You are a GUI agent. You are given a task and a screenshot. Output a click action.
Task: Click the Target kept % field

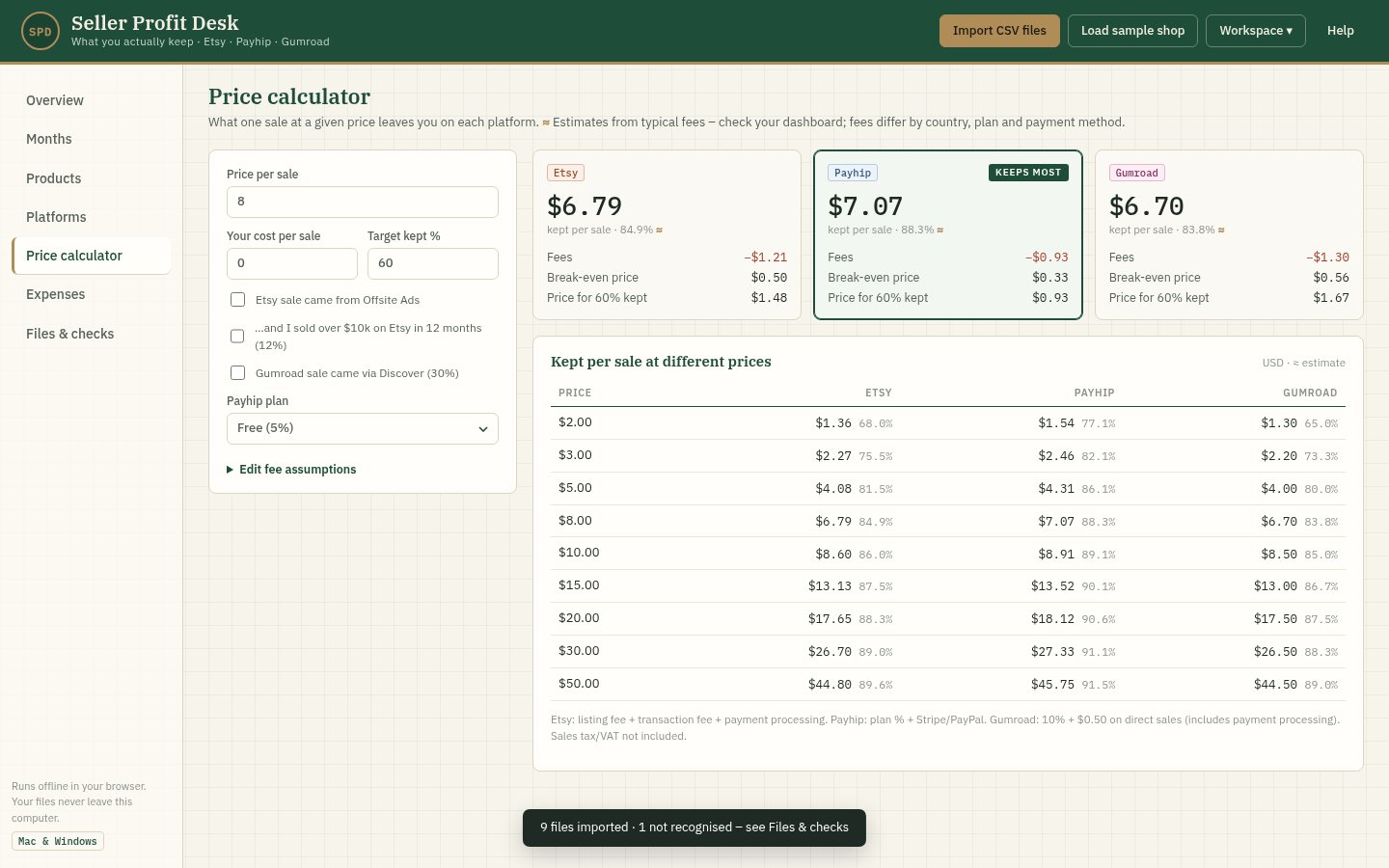tap(433, 263)
